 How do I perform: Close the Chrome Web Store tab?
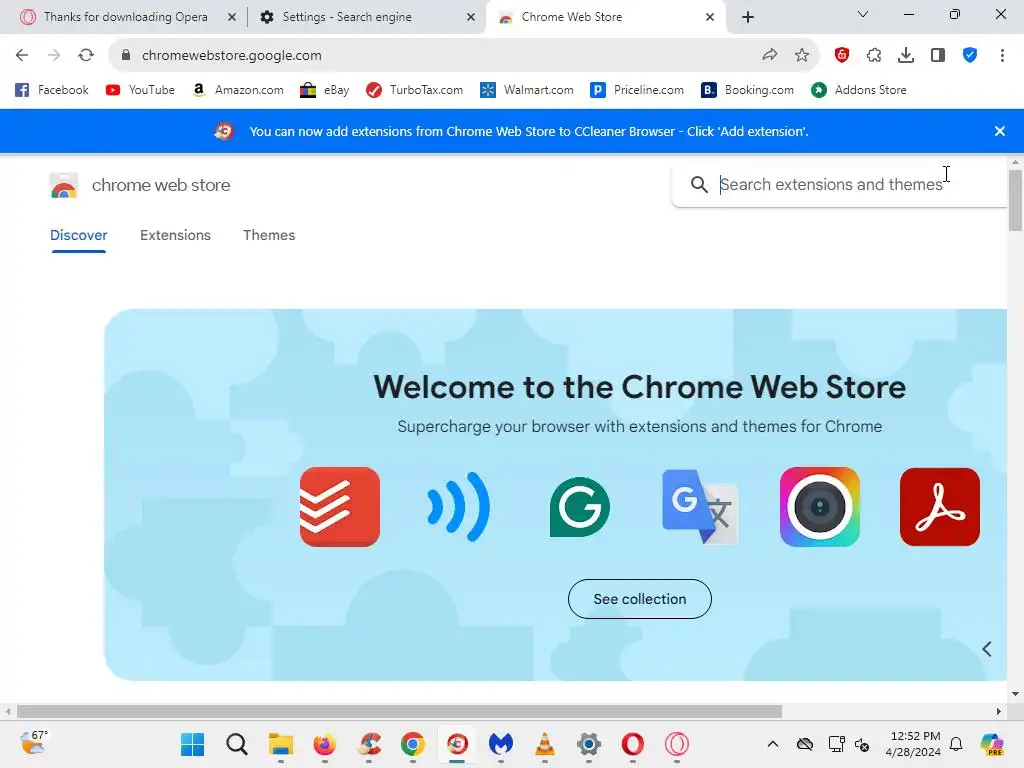[x=710, y=17]
